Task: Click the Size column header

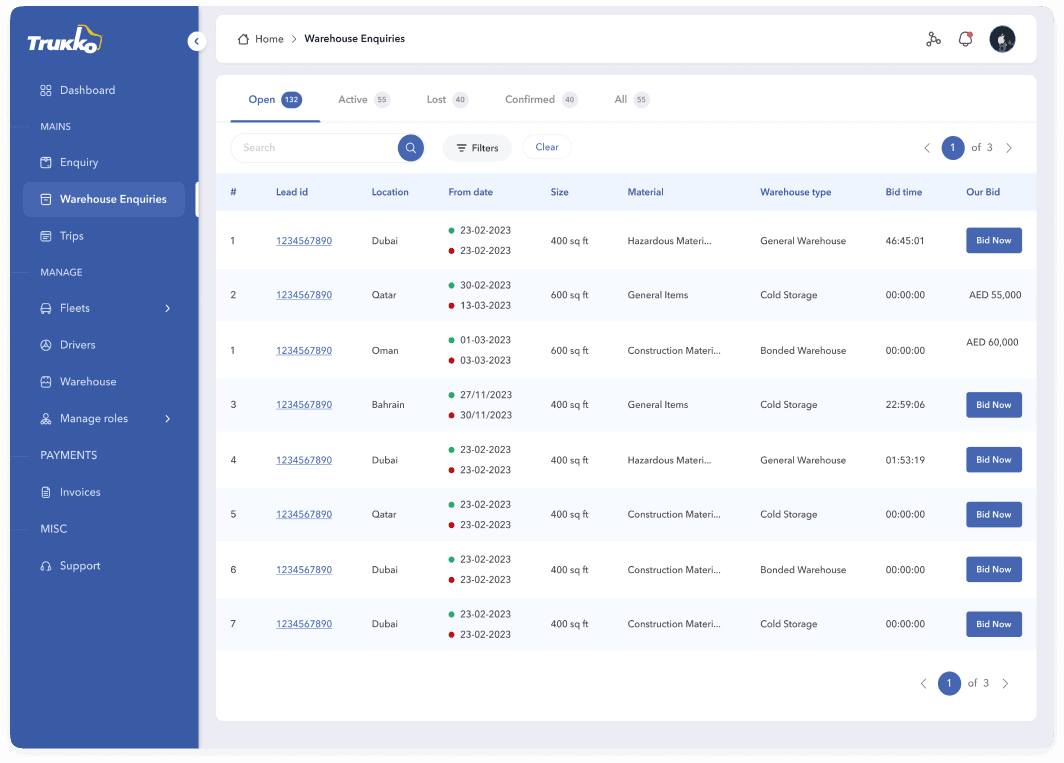Action: pyautogui.click(x=559, y=192)
